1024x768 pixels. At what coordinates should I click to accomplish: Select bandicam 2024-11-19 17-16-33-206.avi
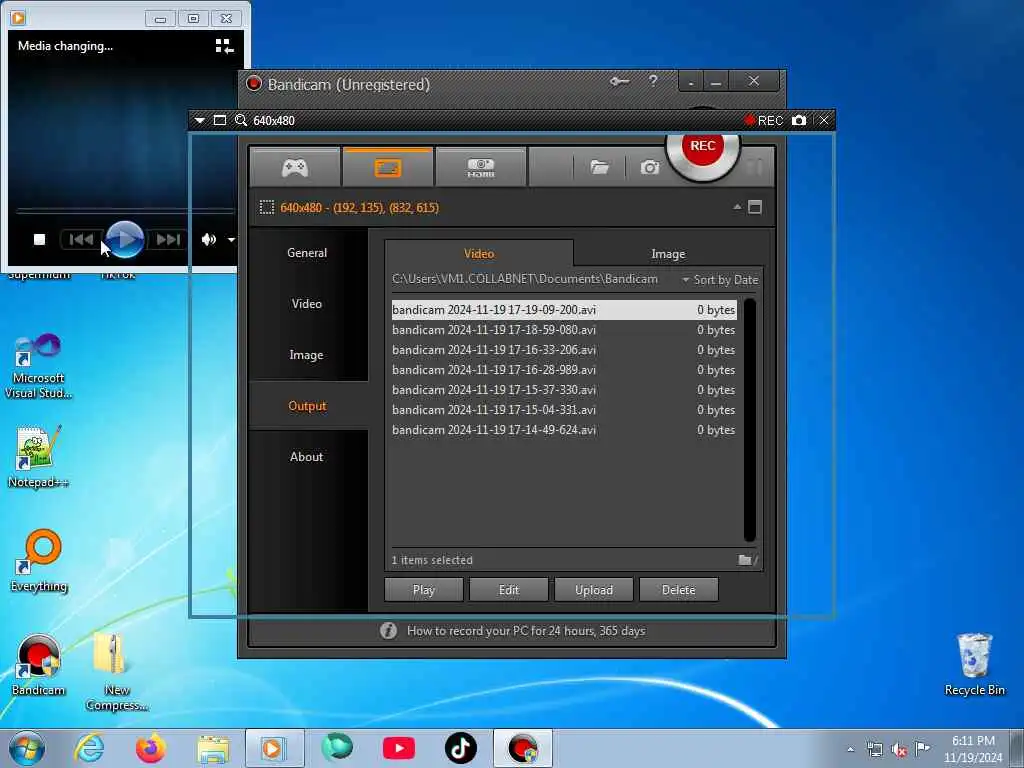564,350
